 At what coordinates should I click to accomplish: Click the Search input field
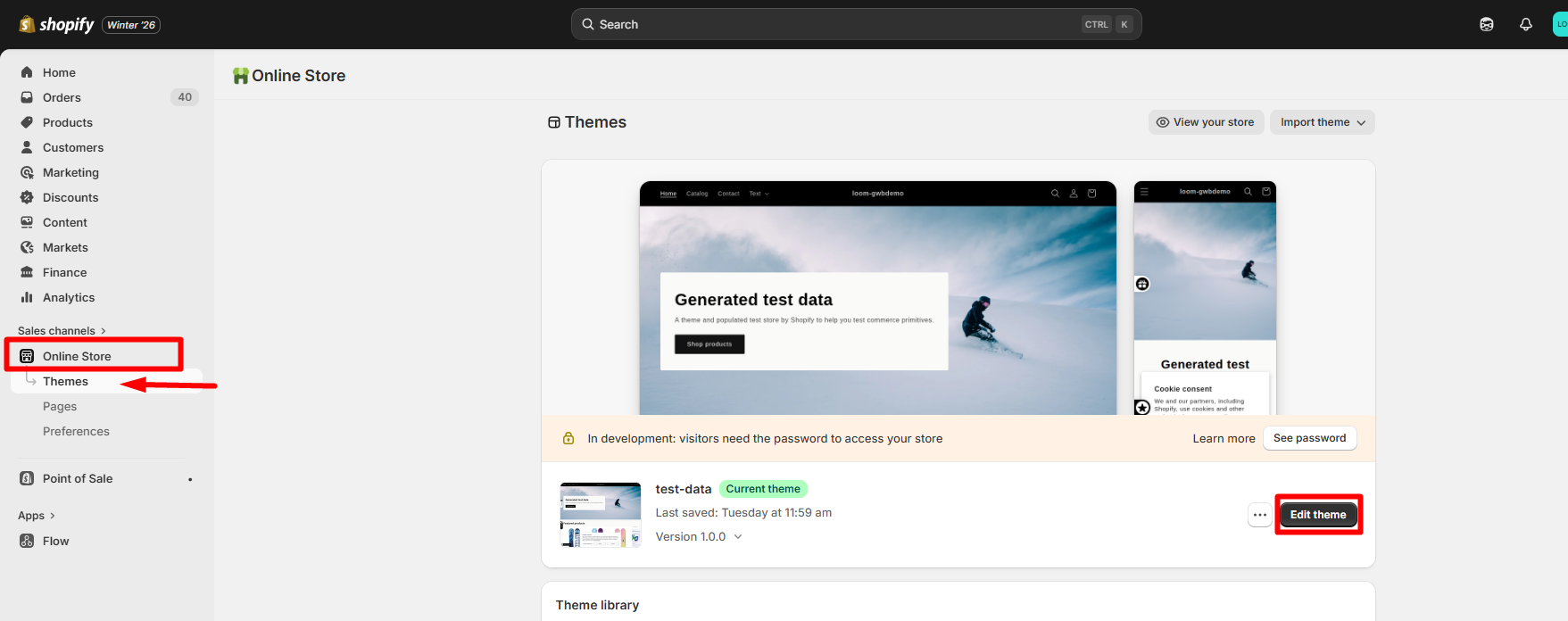[x=830, y=24]
